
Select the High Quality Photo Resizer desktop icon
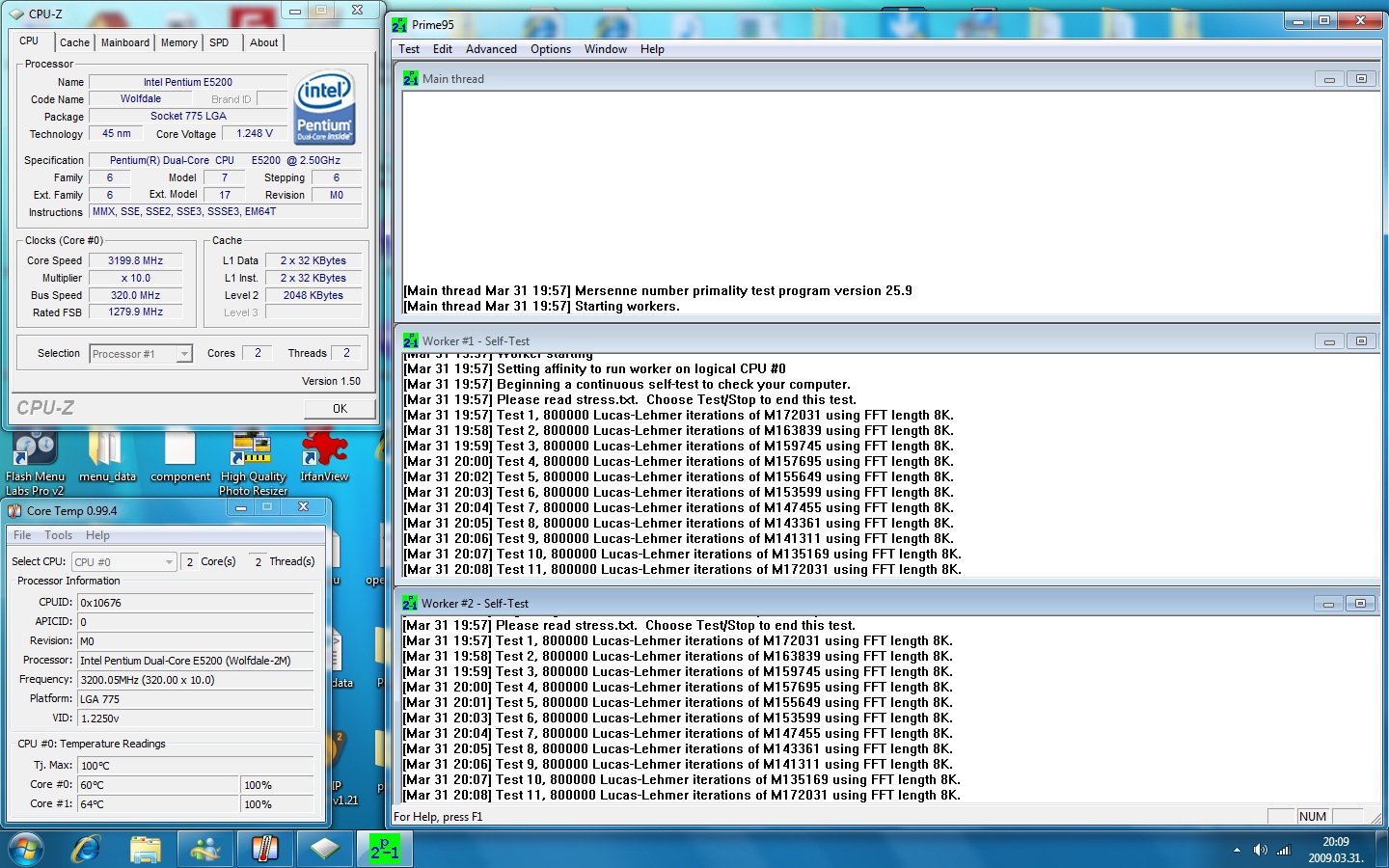253,463
